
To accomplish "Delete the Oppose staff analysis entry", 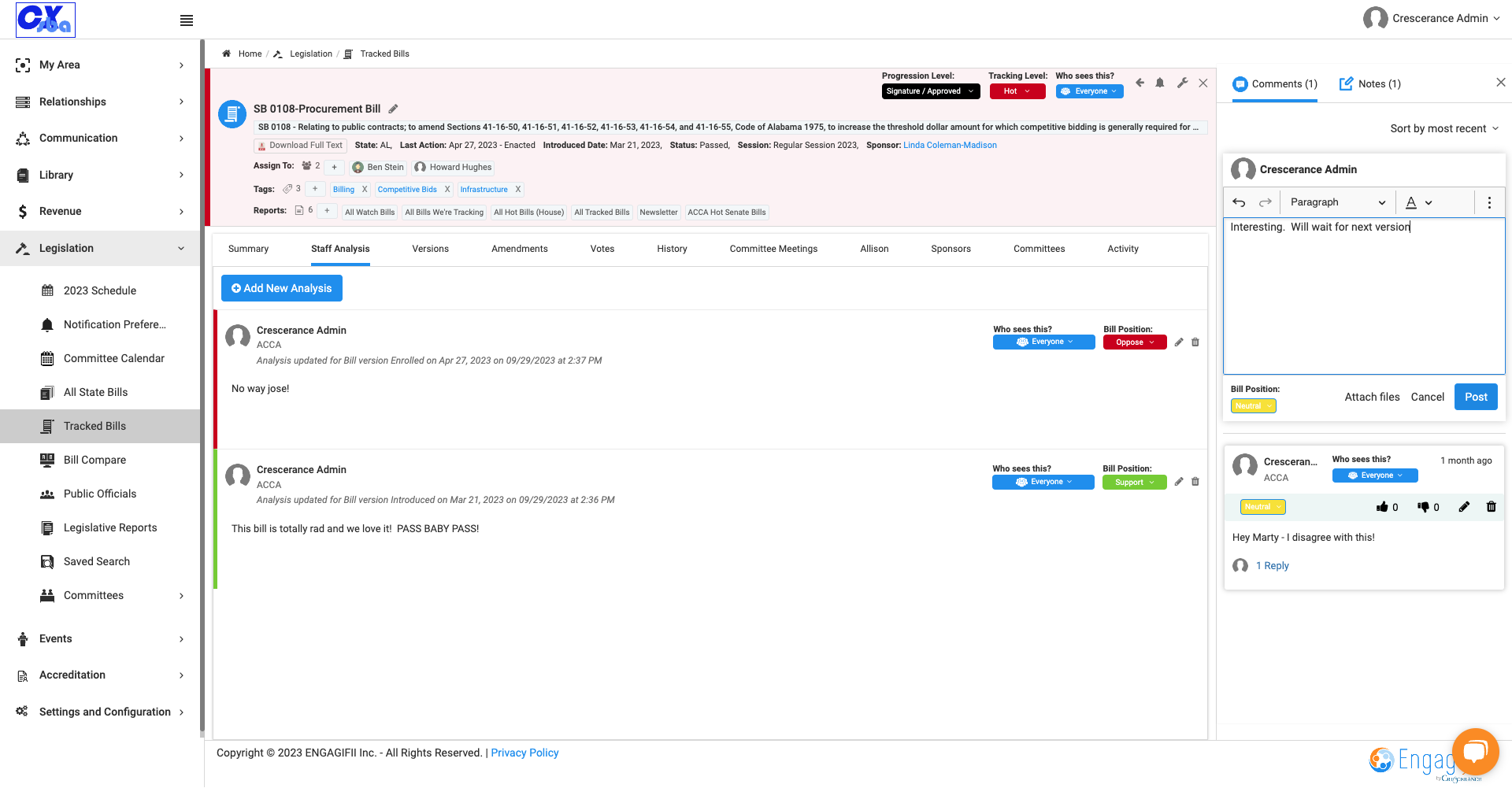I will point(1195,342).
